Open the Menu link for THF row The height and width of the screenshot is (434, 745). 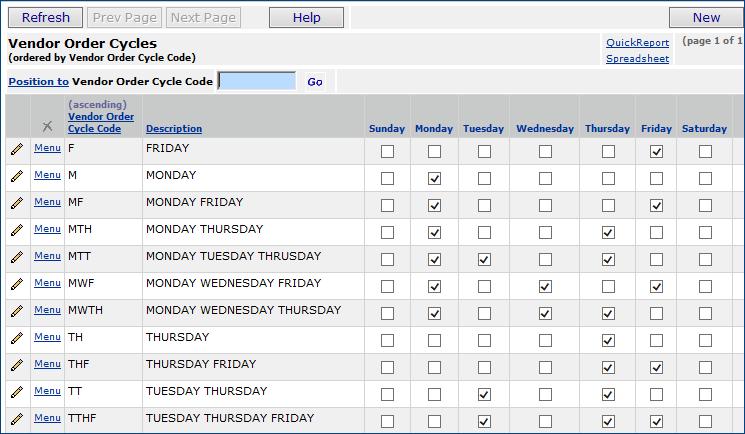[x=47, y=364]
